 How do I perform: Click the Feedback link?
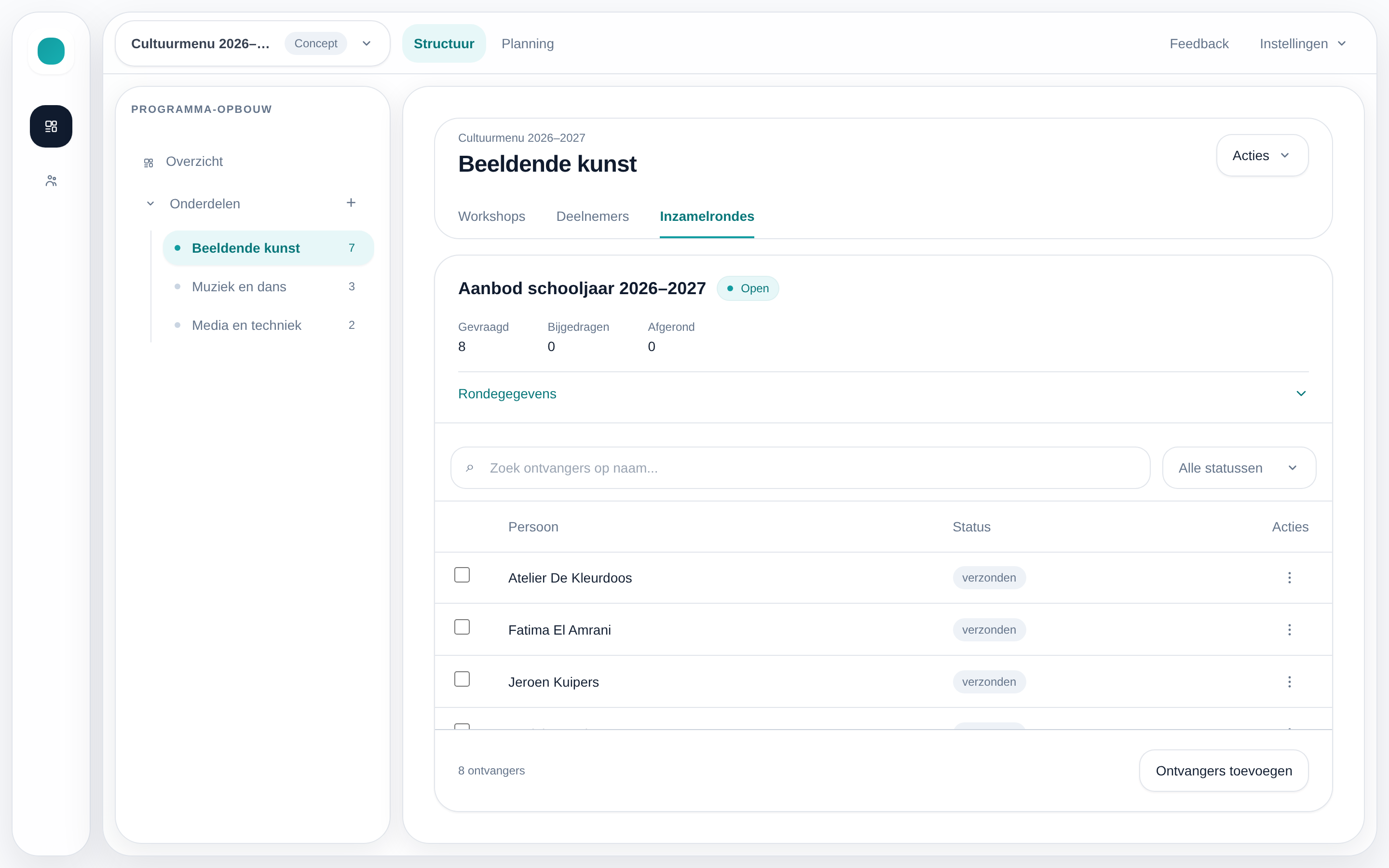tap(1199, 43)
